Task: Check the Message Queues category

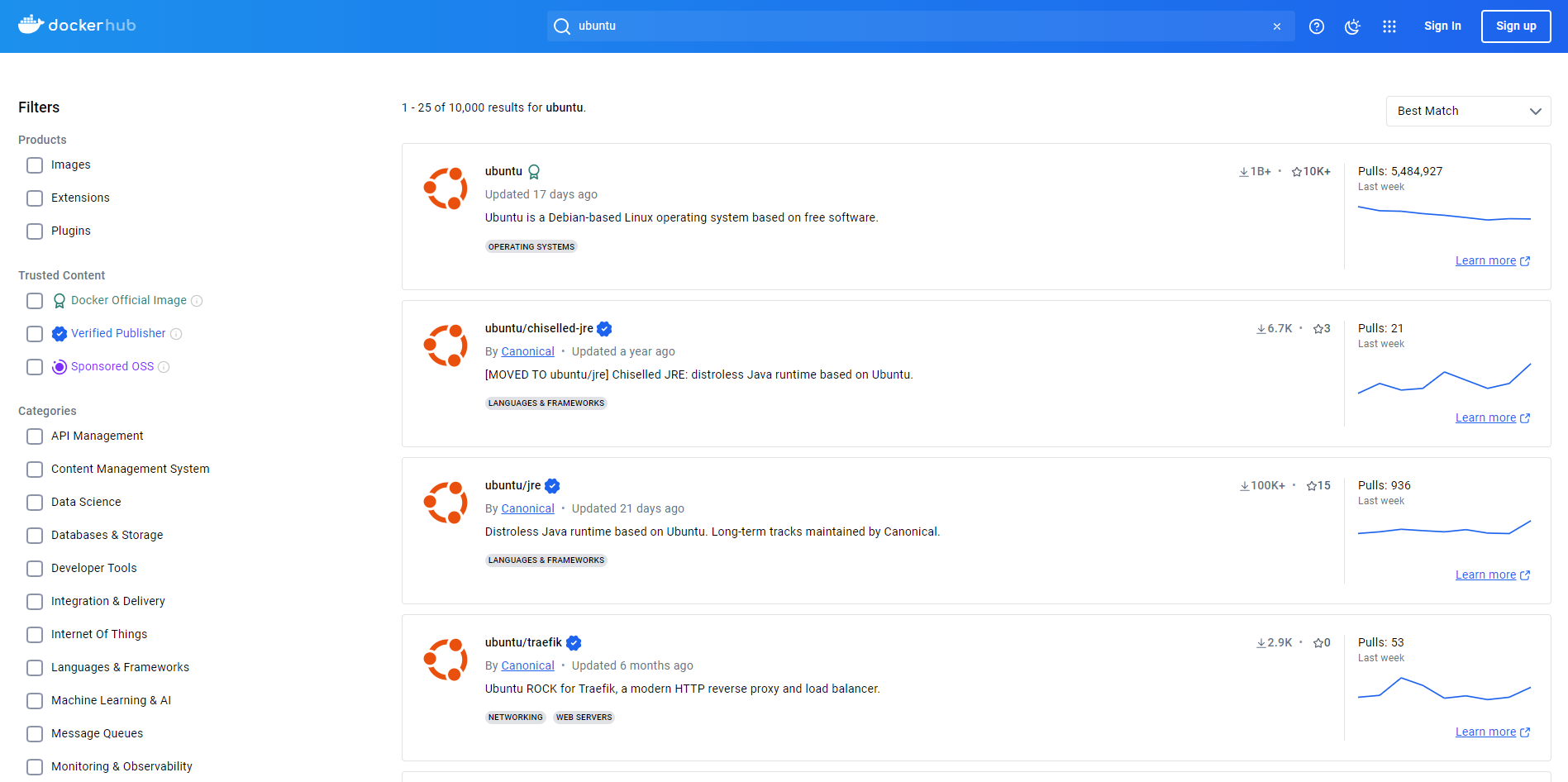Action: [x=35, y=734]
